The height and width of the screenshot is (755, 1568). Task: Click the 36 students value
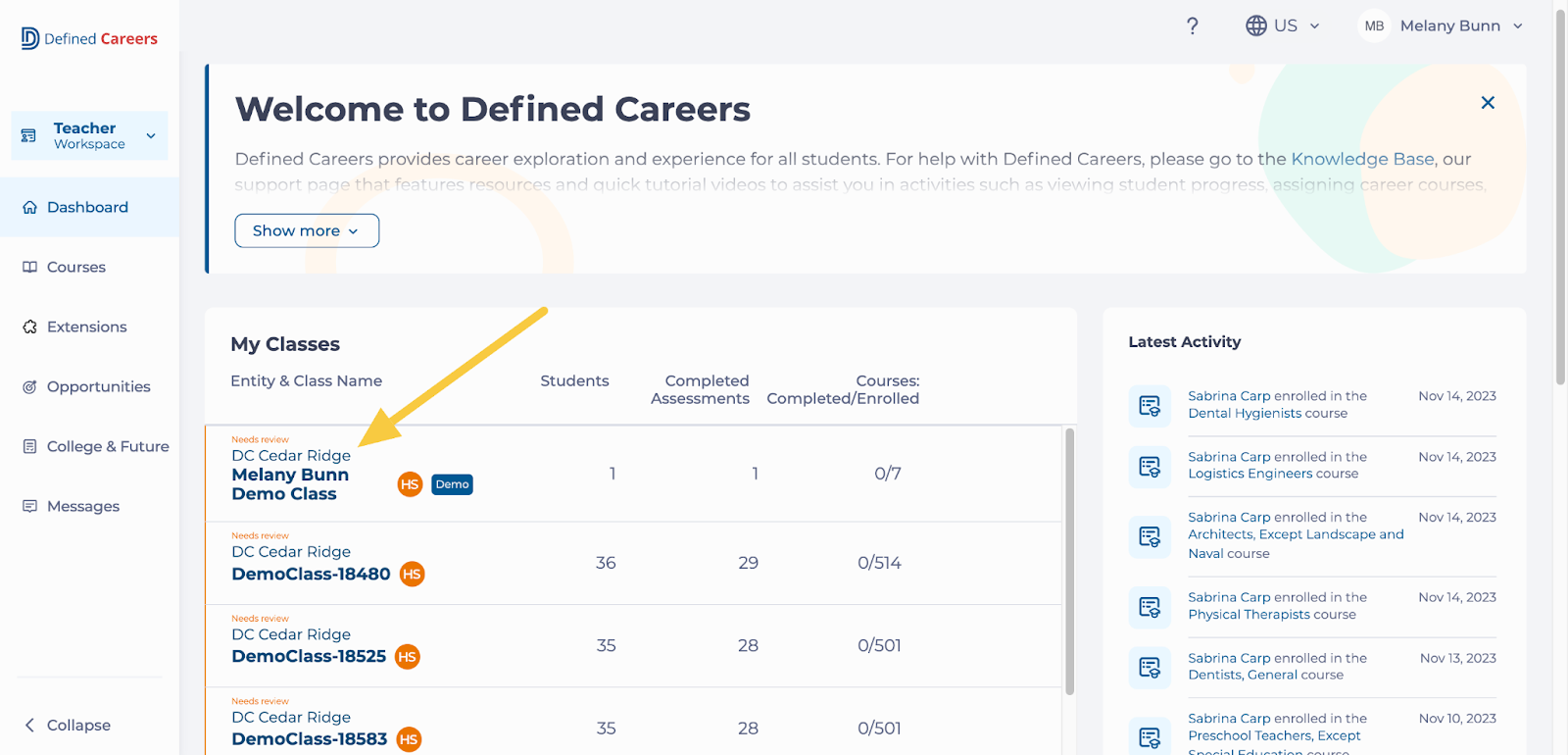pyautogui.click(x=606, y=563)
